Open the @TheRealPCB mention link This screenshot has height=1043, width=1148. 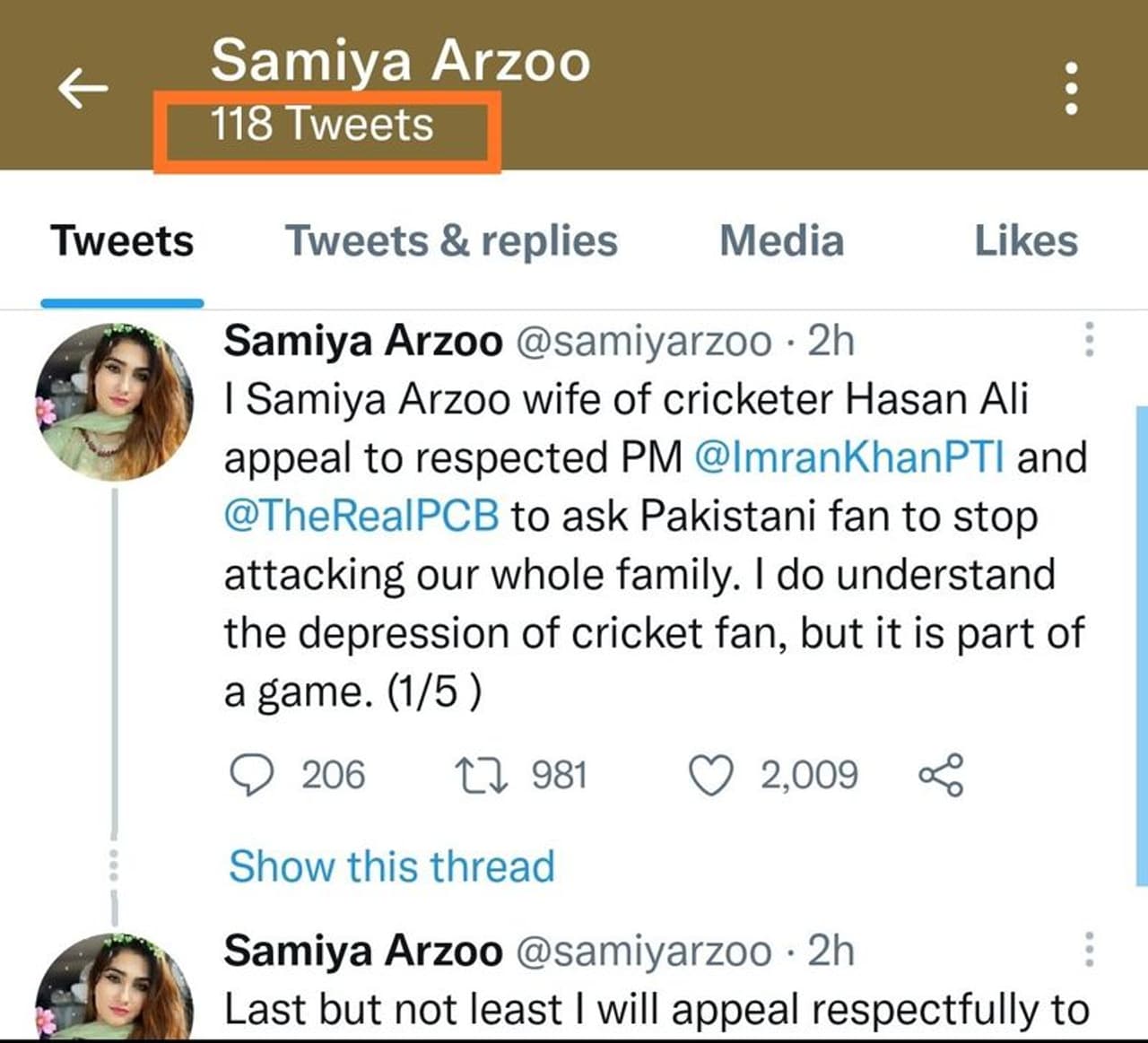[361, 516]
